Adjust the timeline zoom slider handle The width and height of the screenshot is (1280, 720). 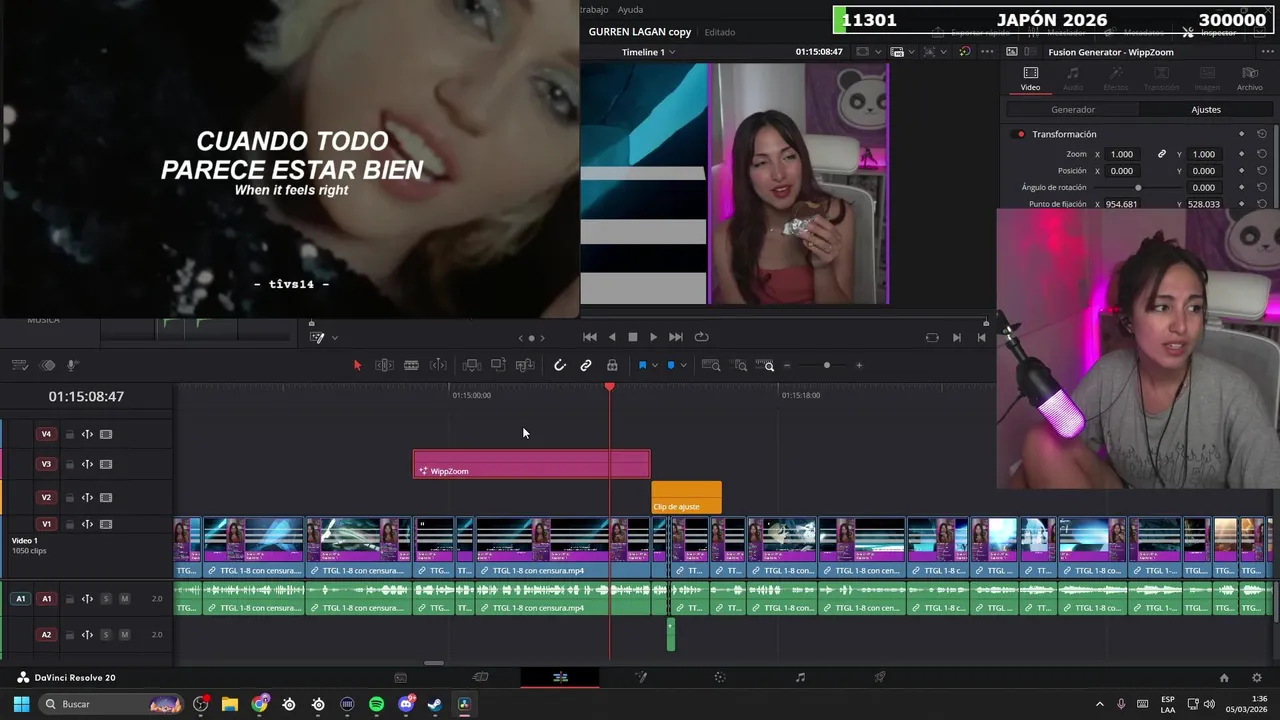pos(826,365)
